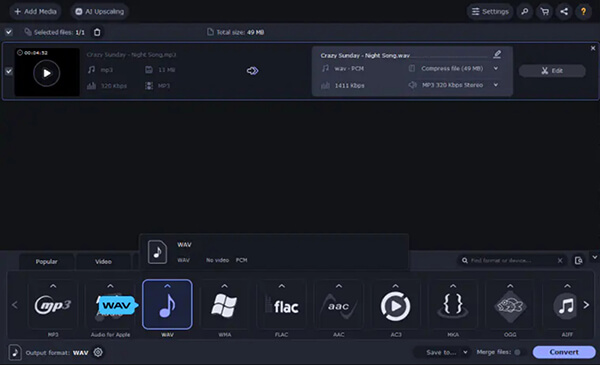Click the device detection icon

click(579, 261)
